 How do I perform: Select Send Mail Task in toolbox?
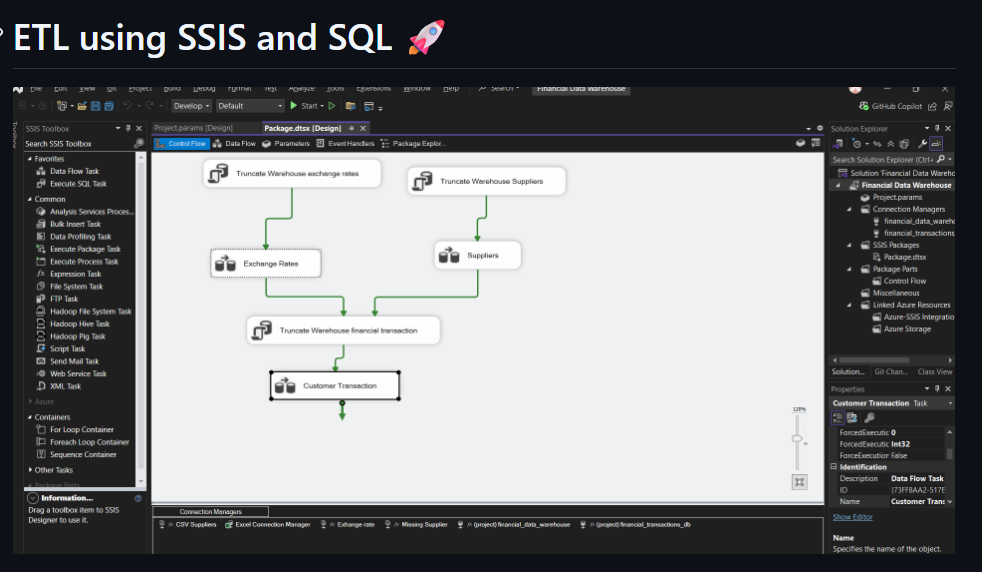[74, 361]
